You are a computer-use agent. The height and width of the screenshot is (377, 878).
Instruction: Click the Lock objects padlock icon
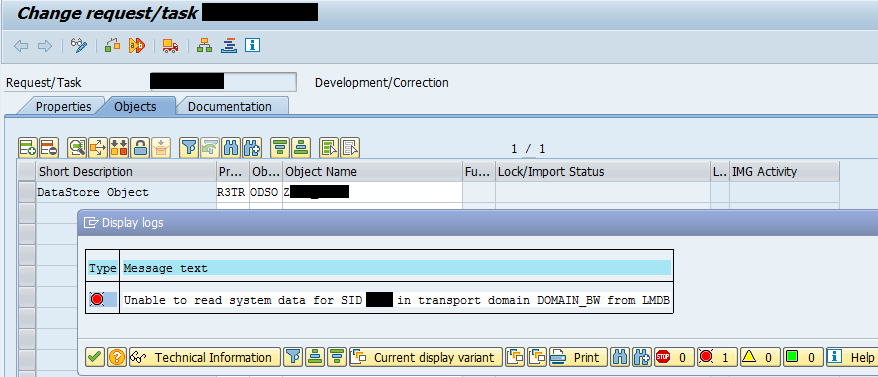[140, 148]
